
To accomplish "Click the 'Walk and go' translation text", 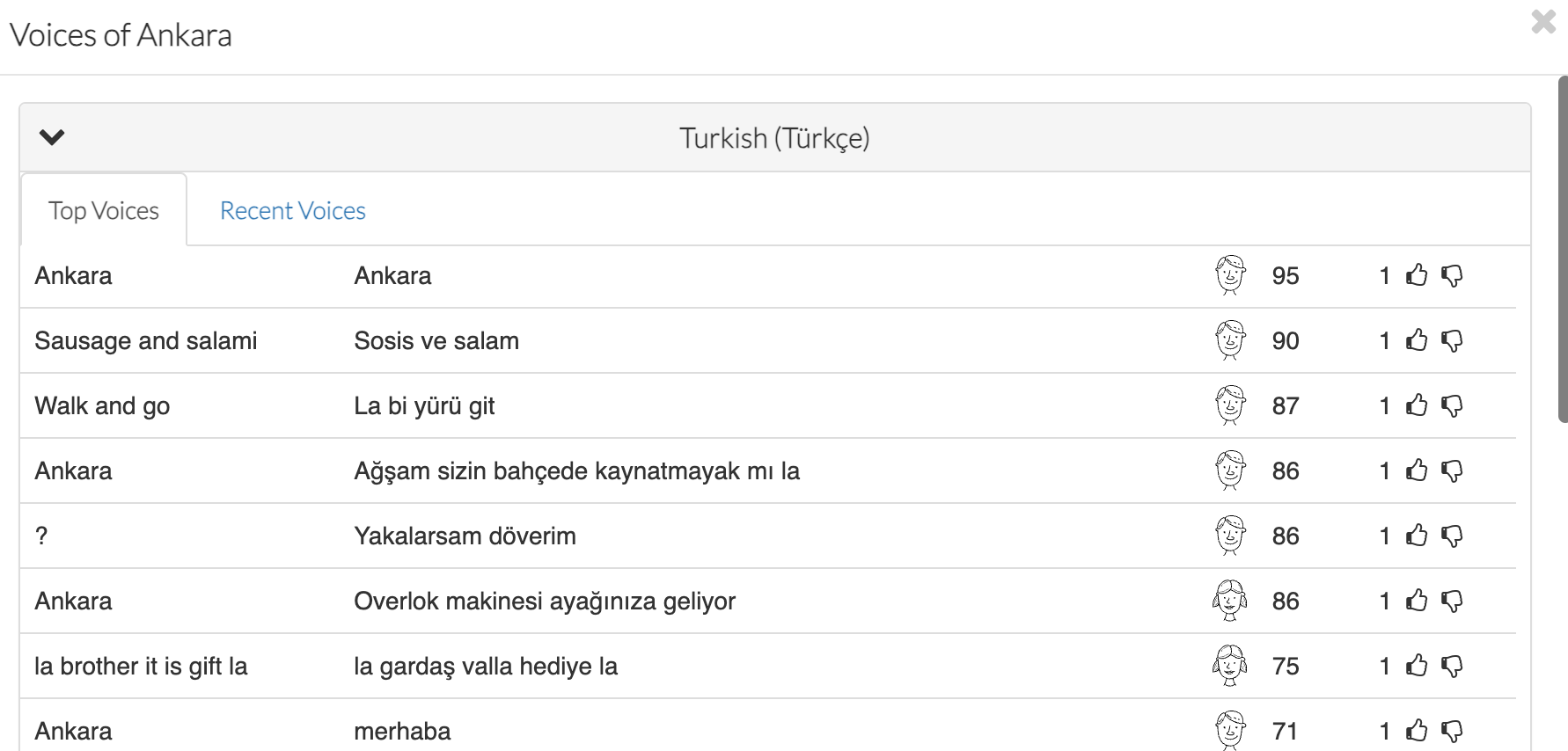I will pos(102,406).
